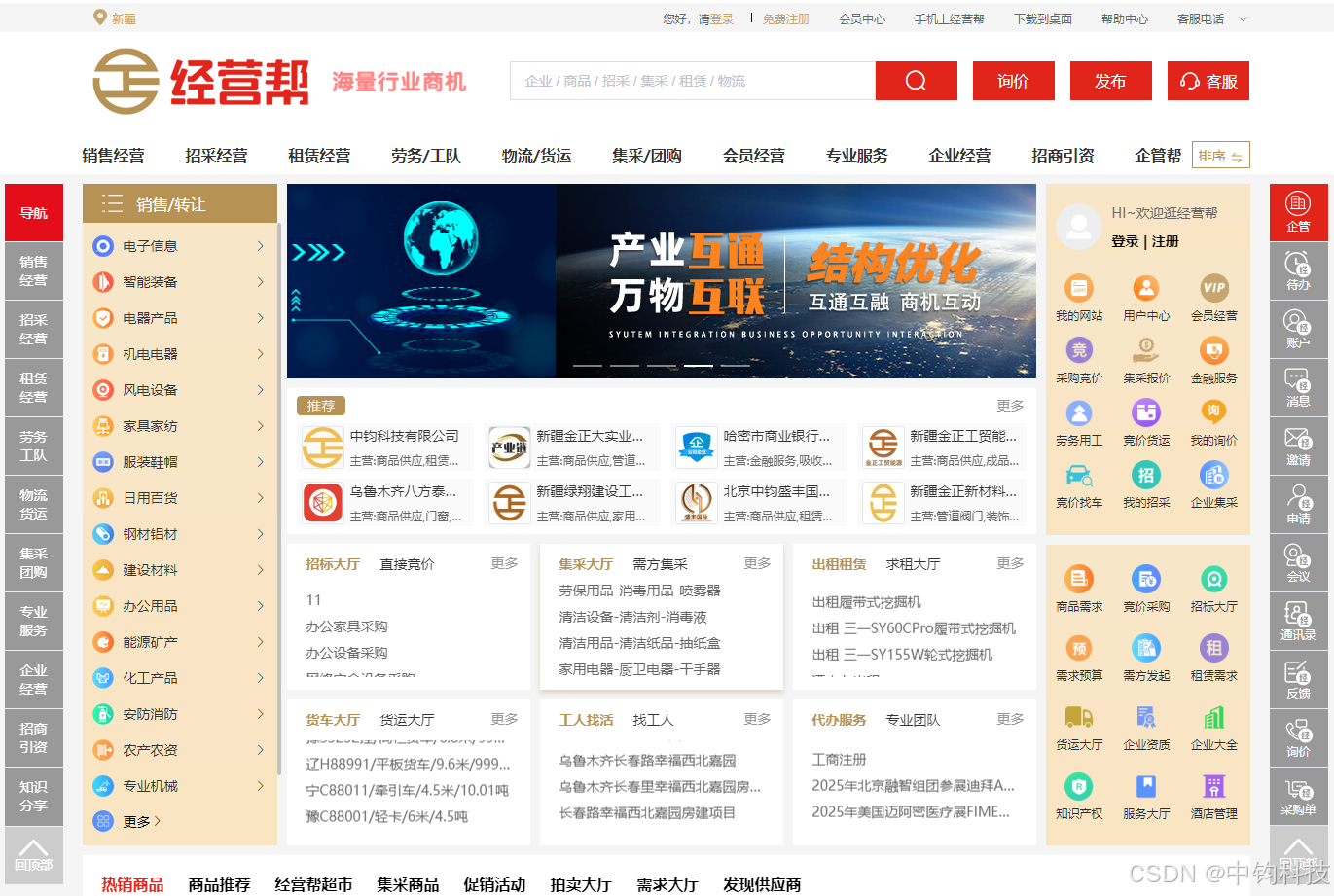Open 租赁经营 in main navigation

pyautogui.click(x=319, y=156)
